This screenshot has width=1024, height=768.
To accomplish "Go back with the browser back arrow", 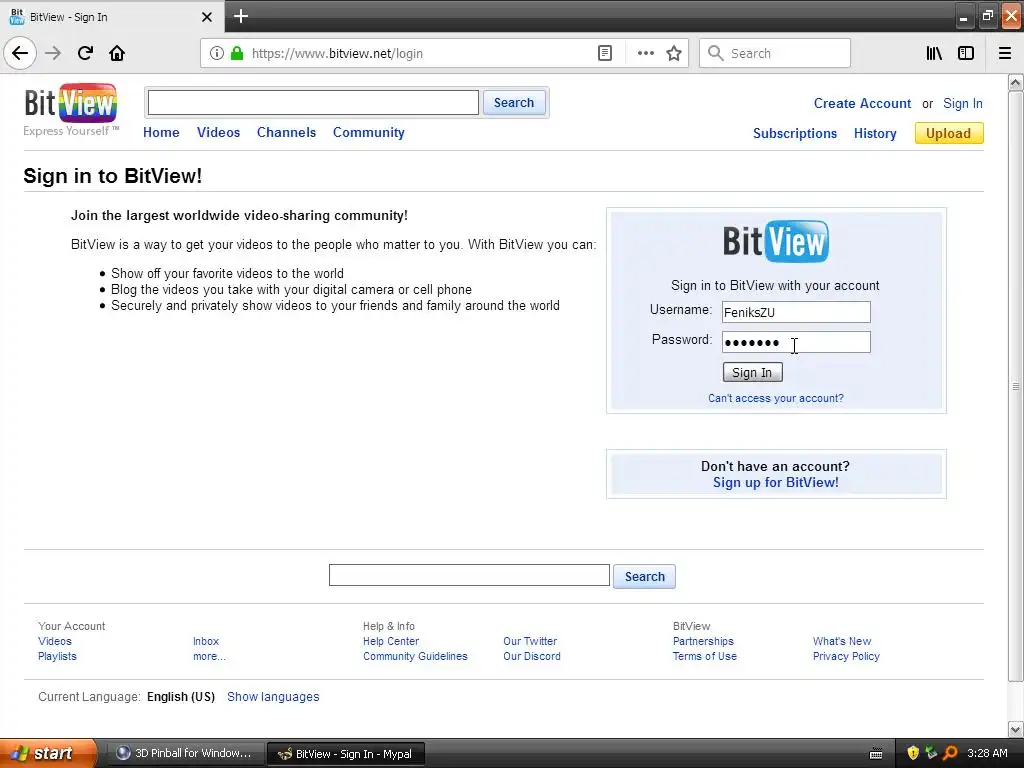I will coord(20,54).
